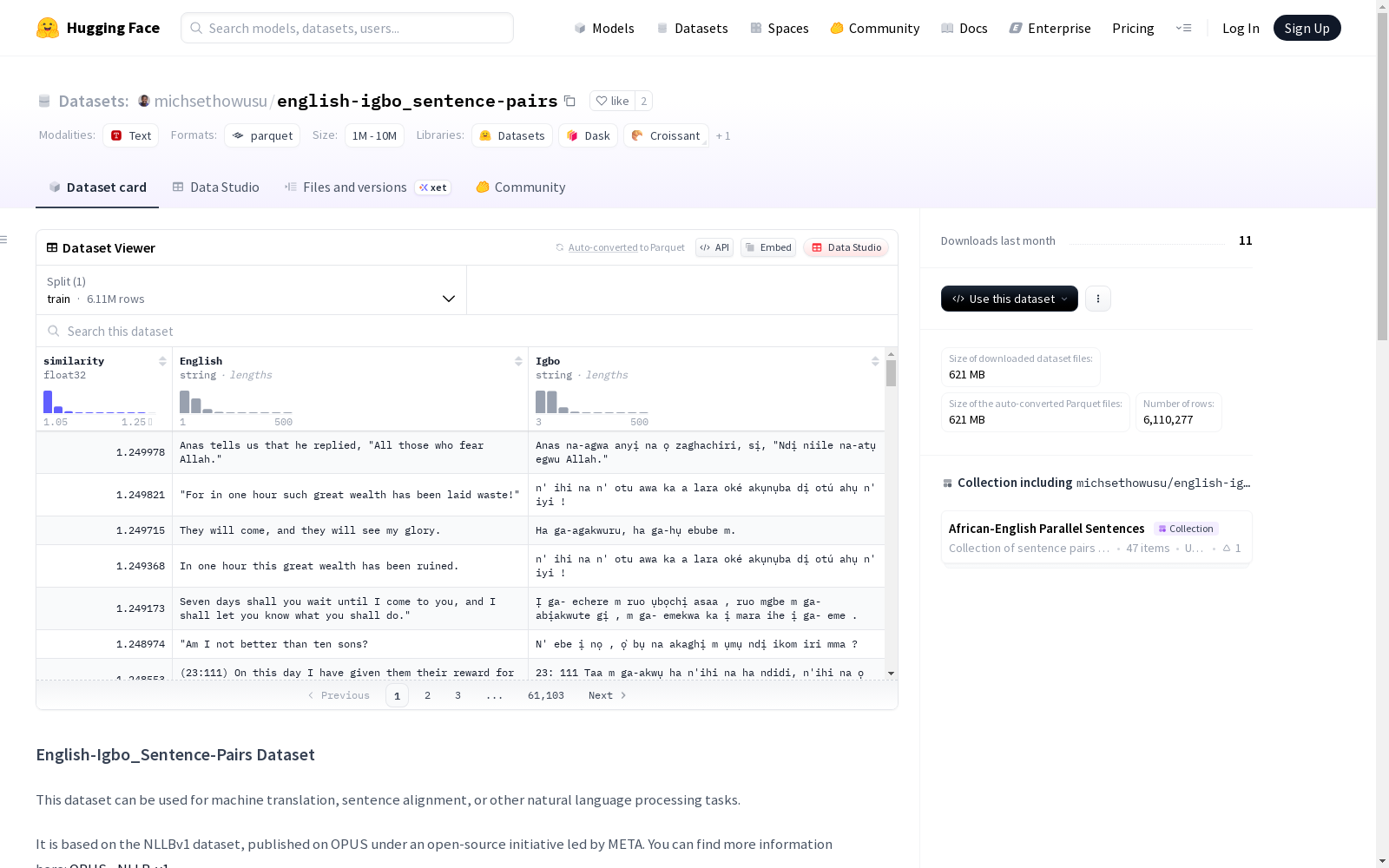Click the Text modality tag

pyautogui.click(x=131, y=135)
